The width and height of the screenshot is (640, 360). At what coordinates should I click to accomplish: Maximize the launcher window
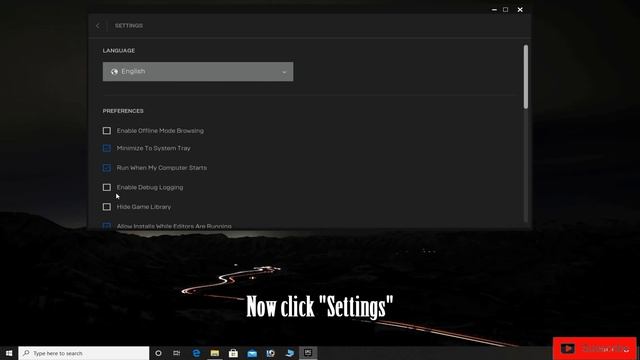[x=506, y=9]
